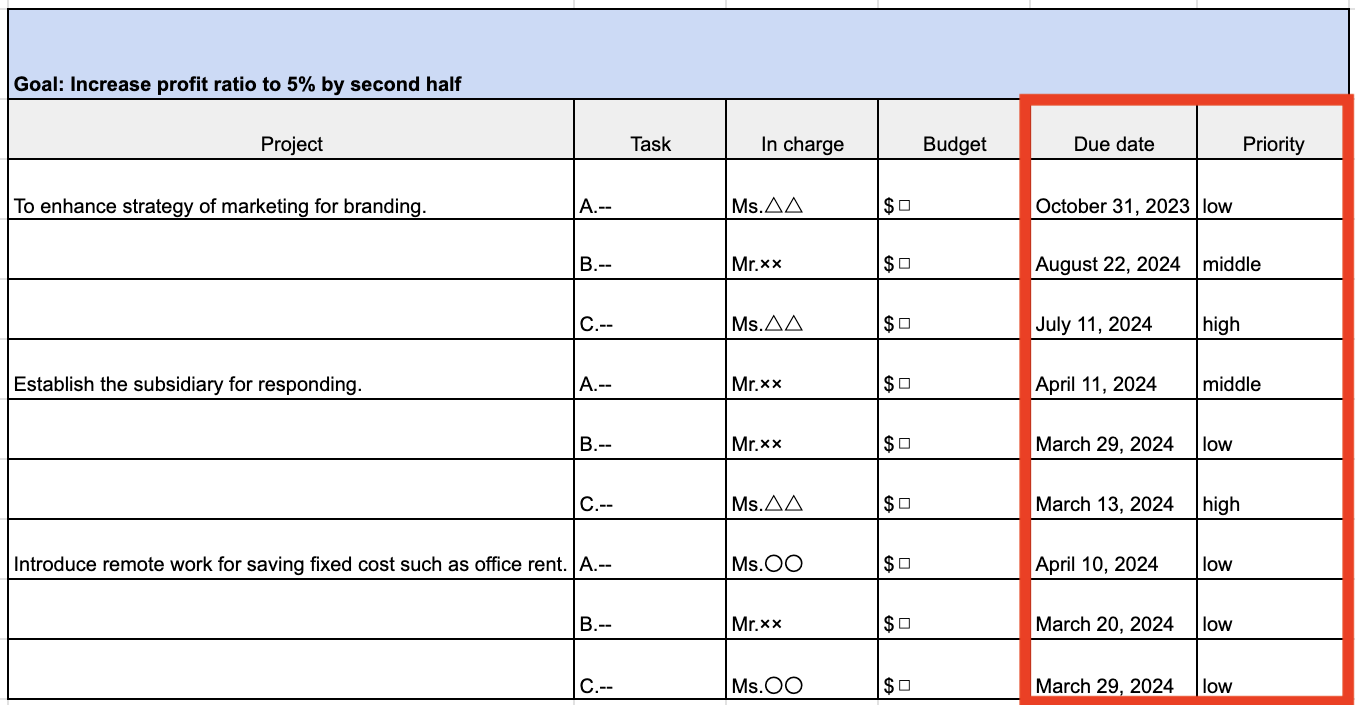Click the Due date column header
The width and height of the screenshot is (1355, 705).
[1113, 144]
